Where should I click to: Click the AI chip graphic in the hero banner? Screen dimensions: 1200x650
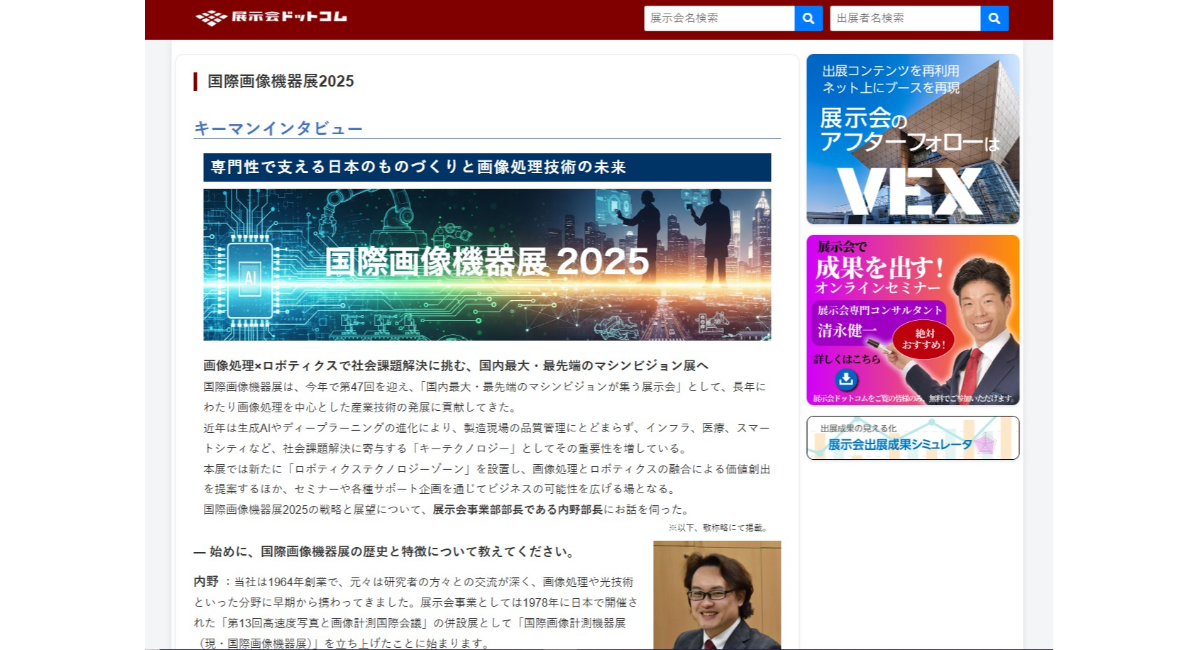coord(250,275)
